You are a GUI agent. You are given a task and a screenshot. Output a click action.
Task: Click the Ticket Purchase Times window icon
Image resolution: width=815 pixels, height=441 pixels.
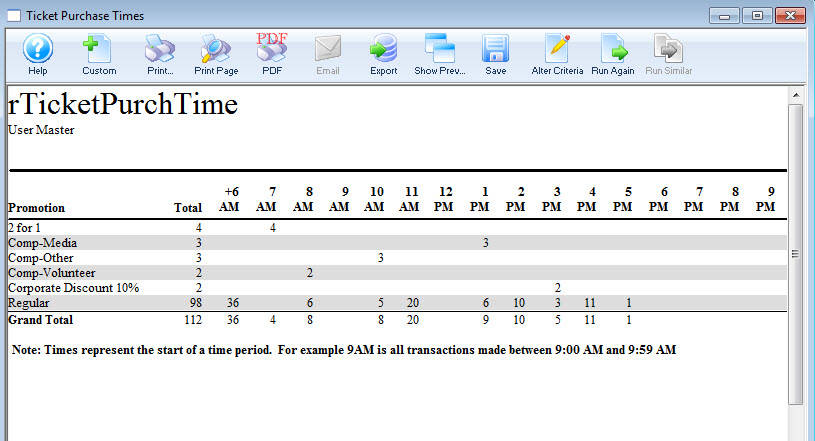tap(13, 16)
